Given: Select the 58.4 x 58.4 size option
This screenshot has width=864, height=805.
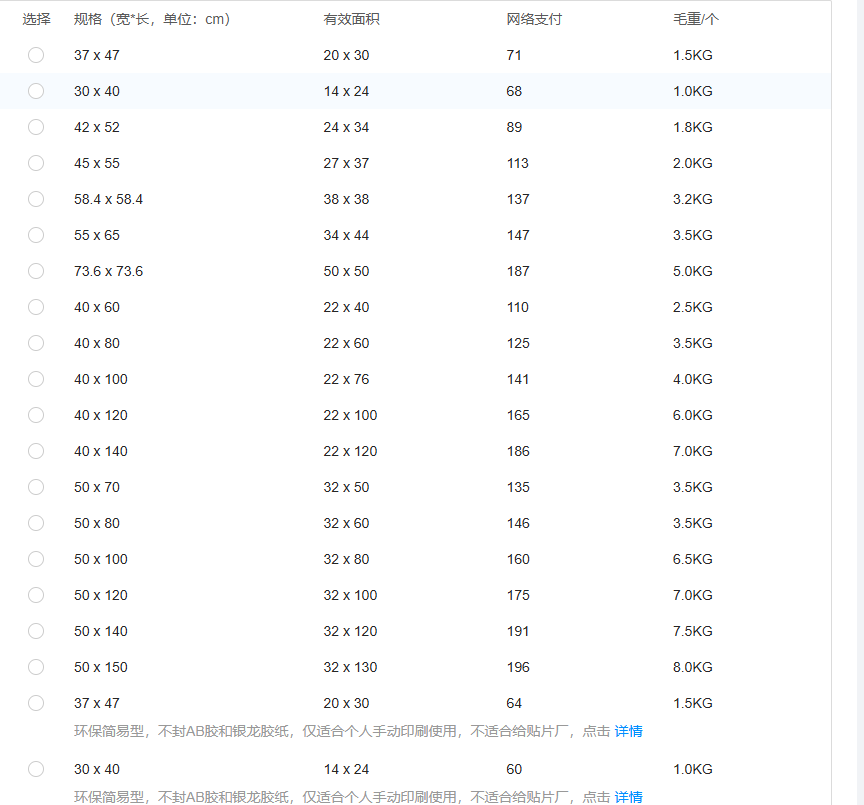Looking at the screenshot, I should (x=36, y=199).
